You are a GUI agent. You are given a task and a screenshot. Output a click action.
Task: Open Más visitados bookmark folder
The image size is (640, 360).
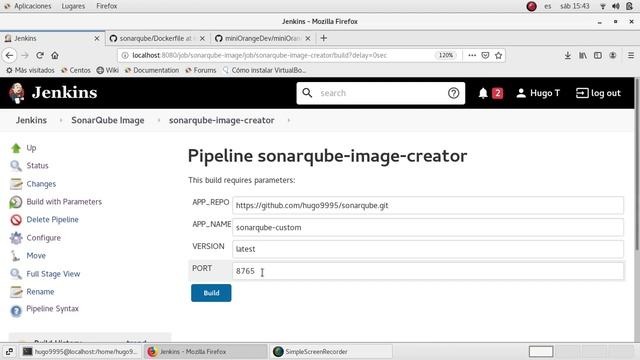click(30, 70)
